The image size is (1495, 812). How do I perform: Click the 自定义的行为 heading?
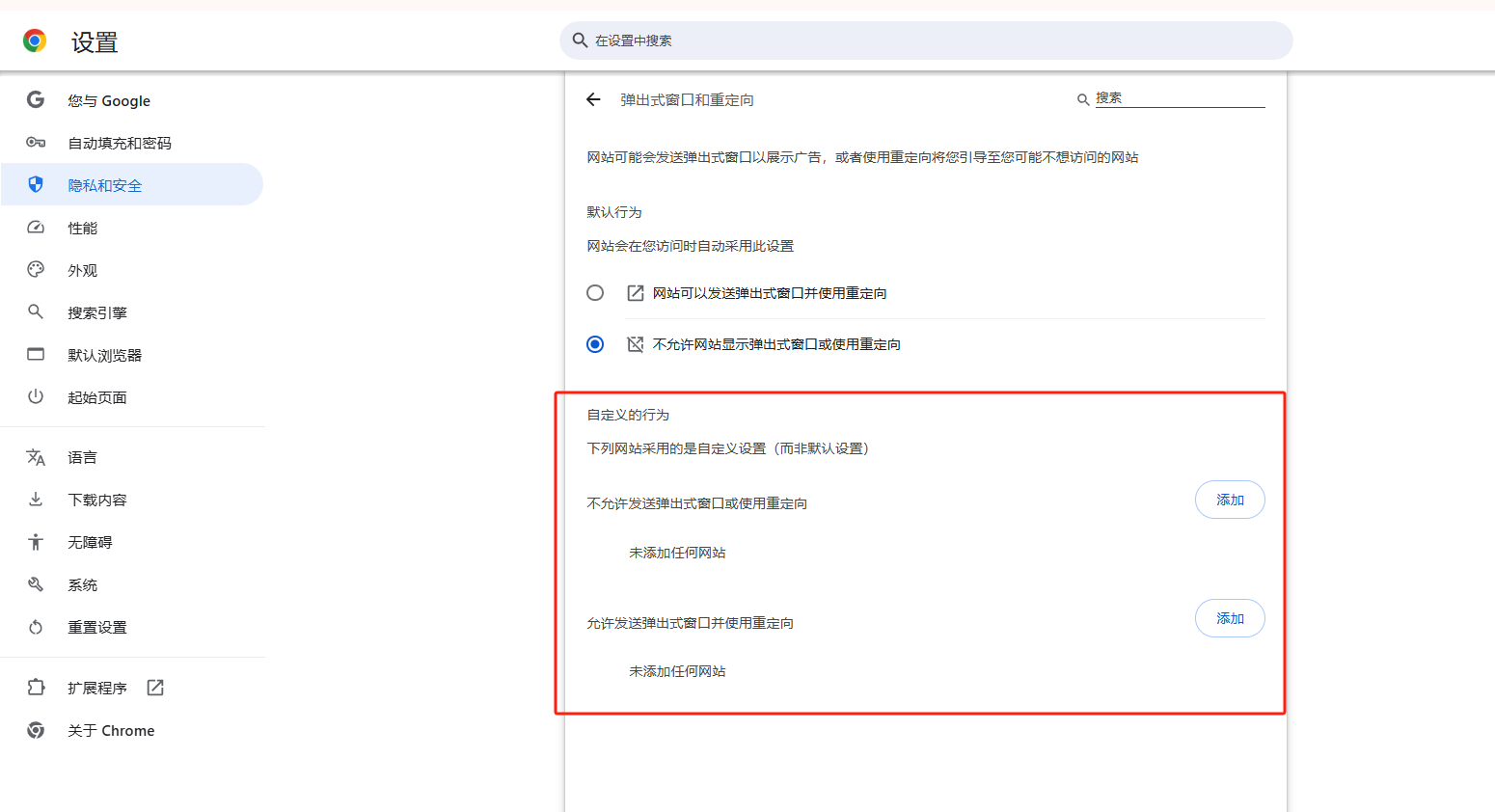point(628,415)
